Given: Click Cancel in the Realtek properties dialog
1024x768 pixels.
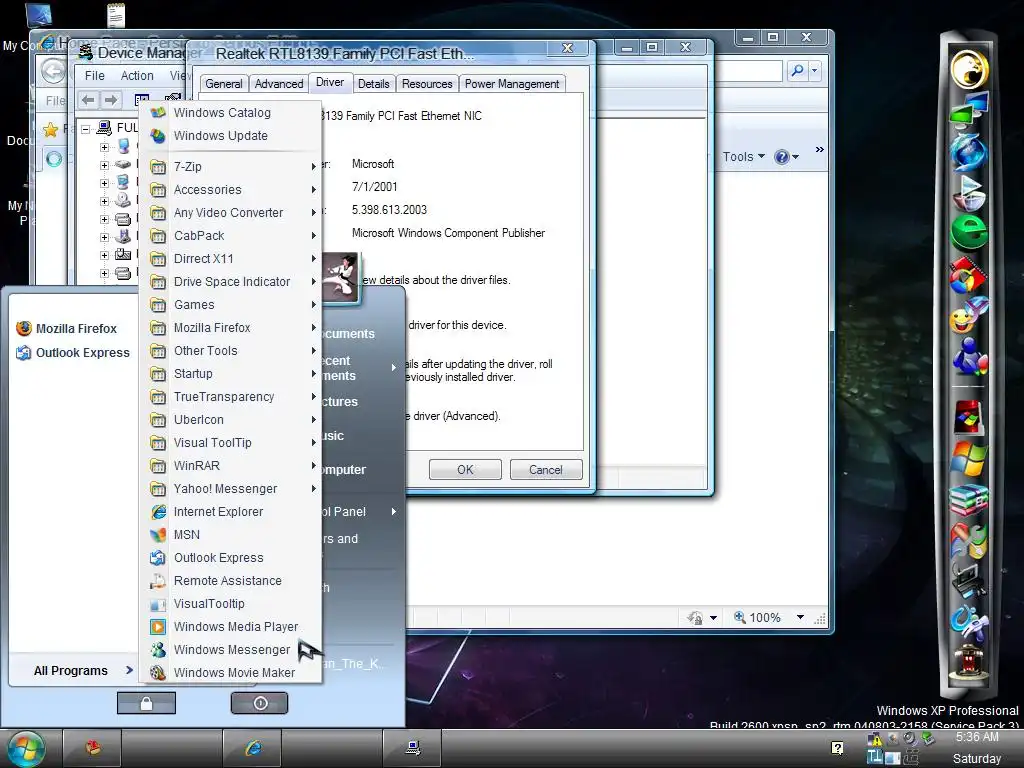Looking at the screenshot, I should (x=545, y=470).
